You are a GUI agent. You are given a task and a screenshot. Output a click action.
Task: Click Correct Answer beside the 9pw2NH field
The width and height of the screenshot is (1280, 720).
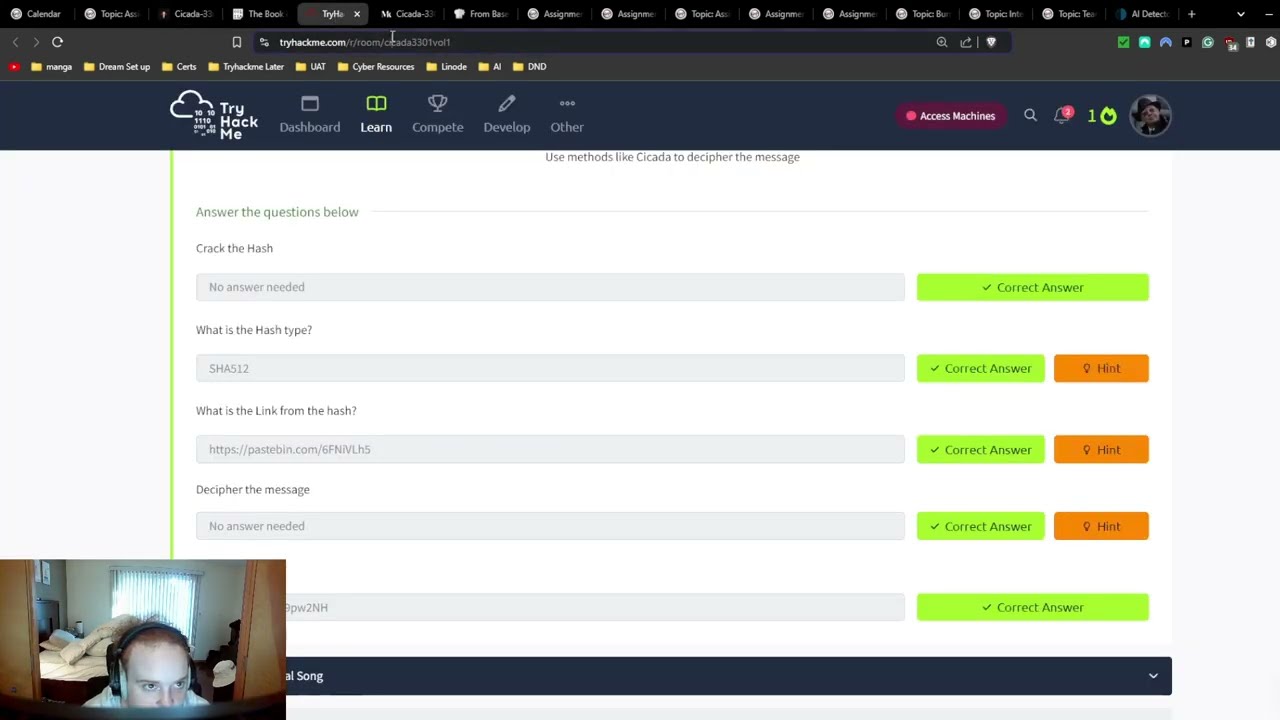coord(1032,607)
